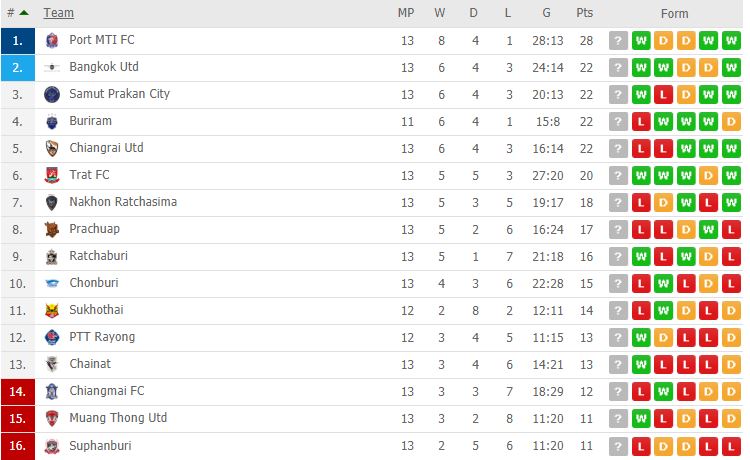This screenshot has height=460, width=750.
Task: Click the Form column header
Action: (x=674, y=13)
